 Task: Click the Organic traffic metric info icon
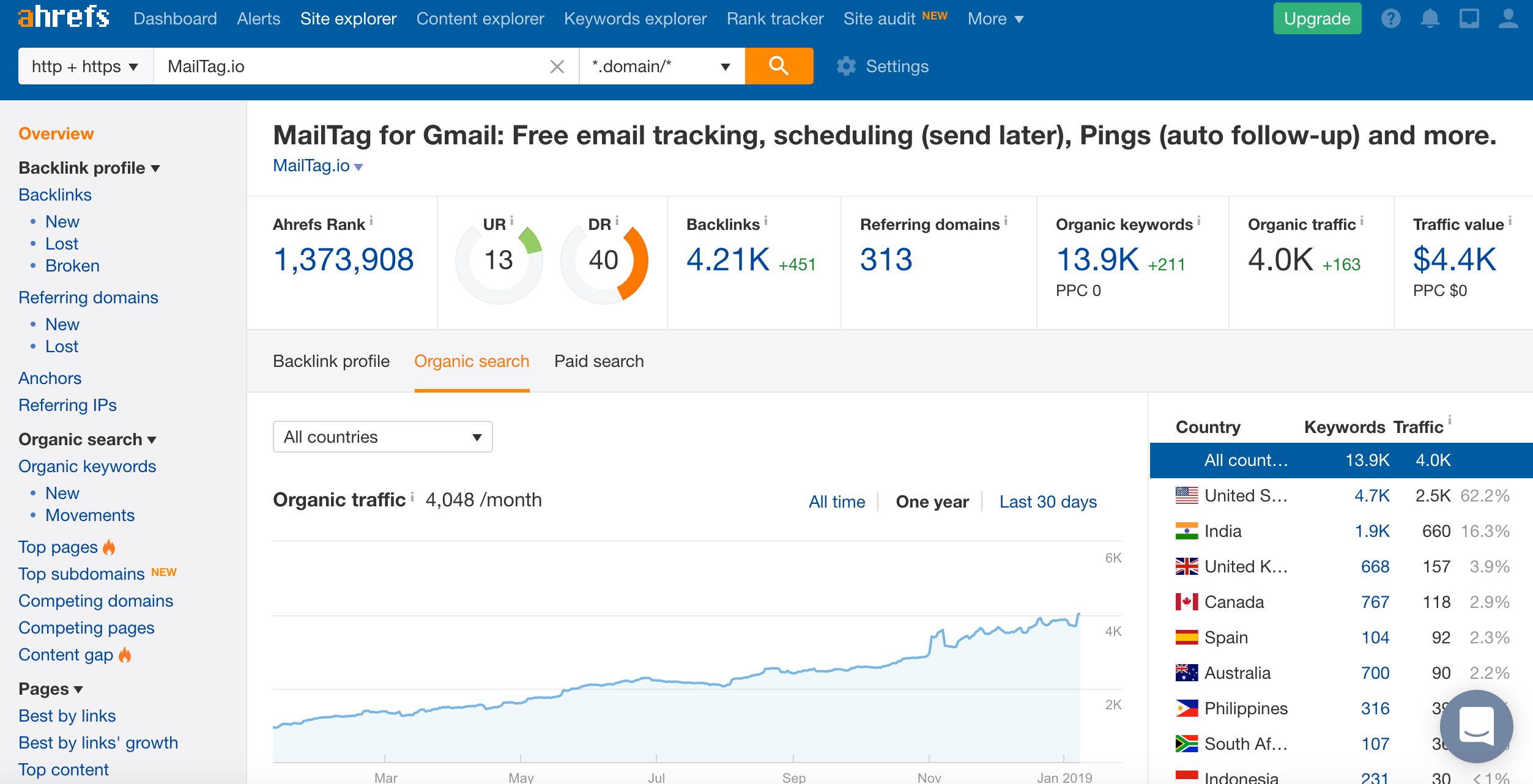coord(1362,220)
